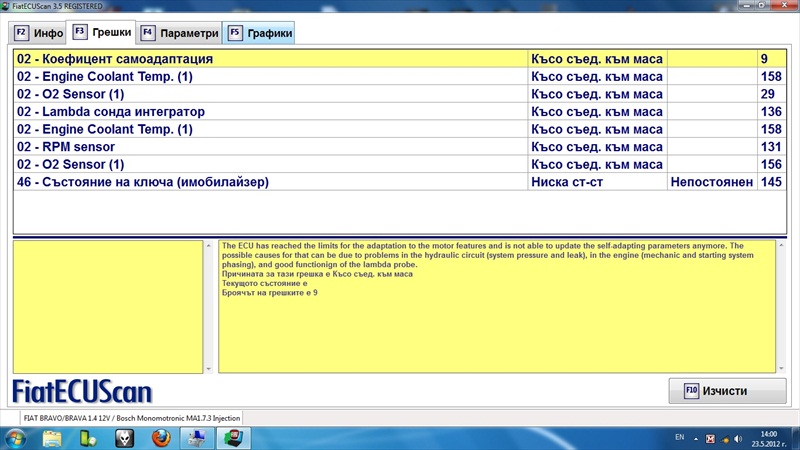Screen dimensions: 800x450
Task: Click the skull icon in the taskbar
Action: tap(125, 437)
